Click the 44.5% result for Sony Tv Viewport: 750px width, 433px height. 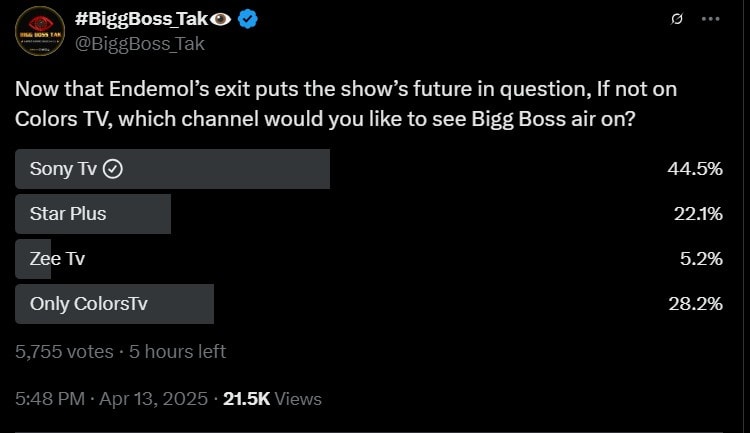(694, 169)
